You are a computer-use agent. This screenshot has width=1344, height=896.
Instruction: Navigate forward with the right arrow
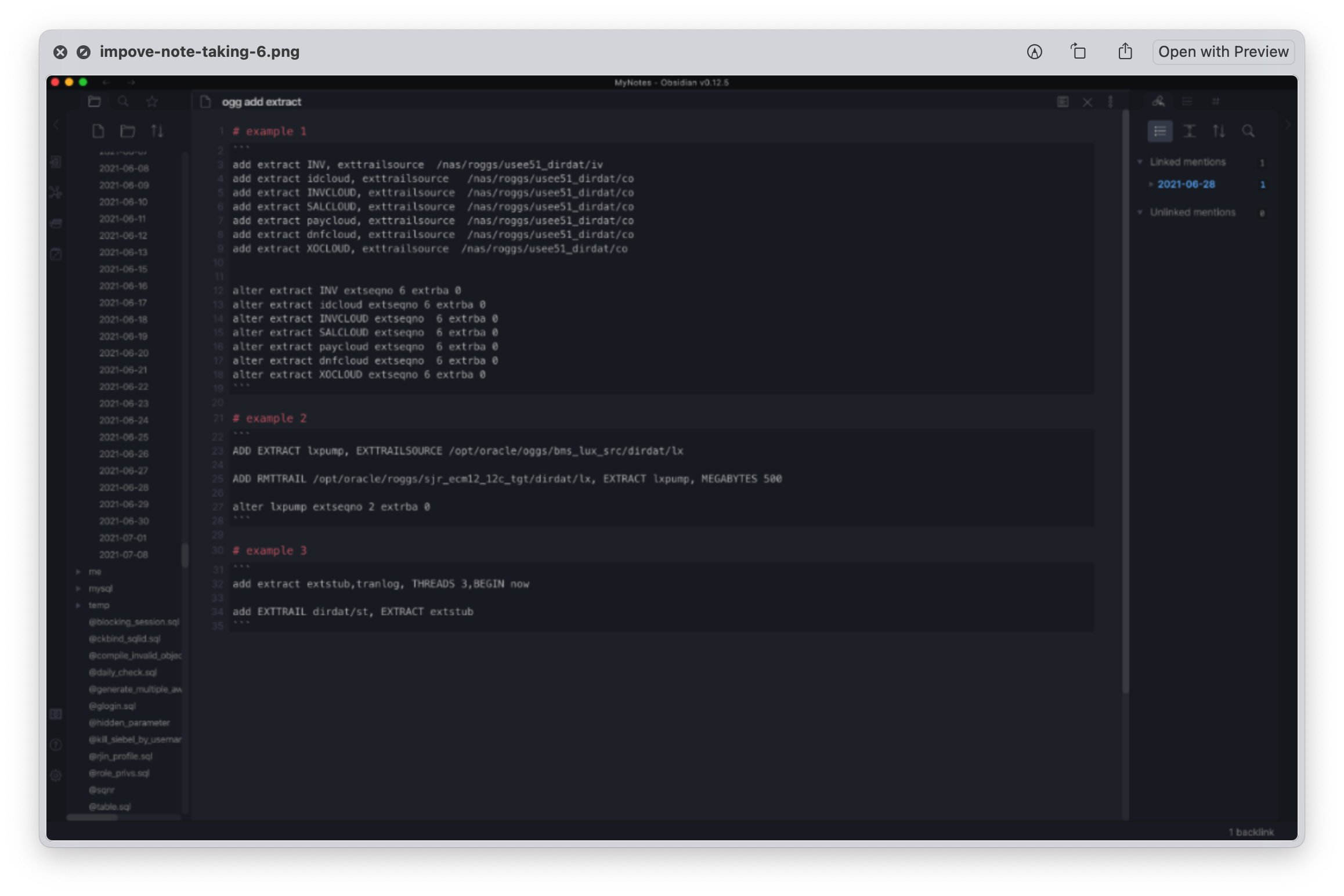pos(131,82)
